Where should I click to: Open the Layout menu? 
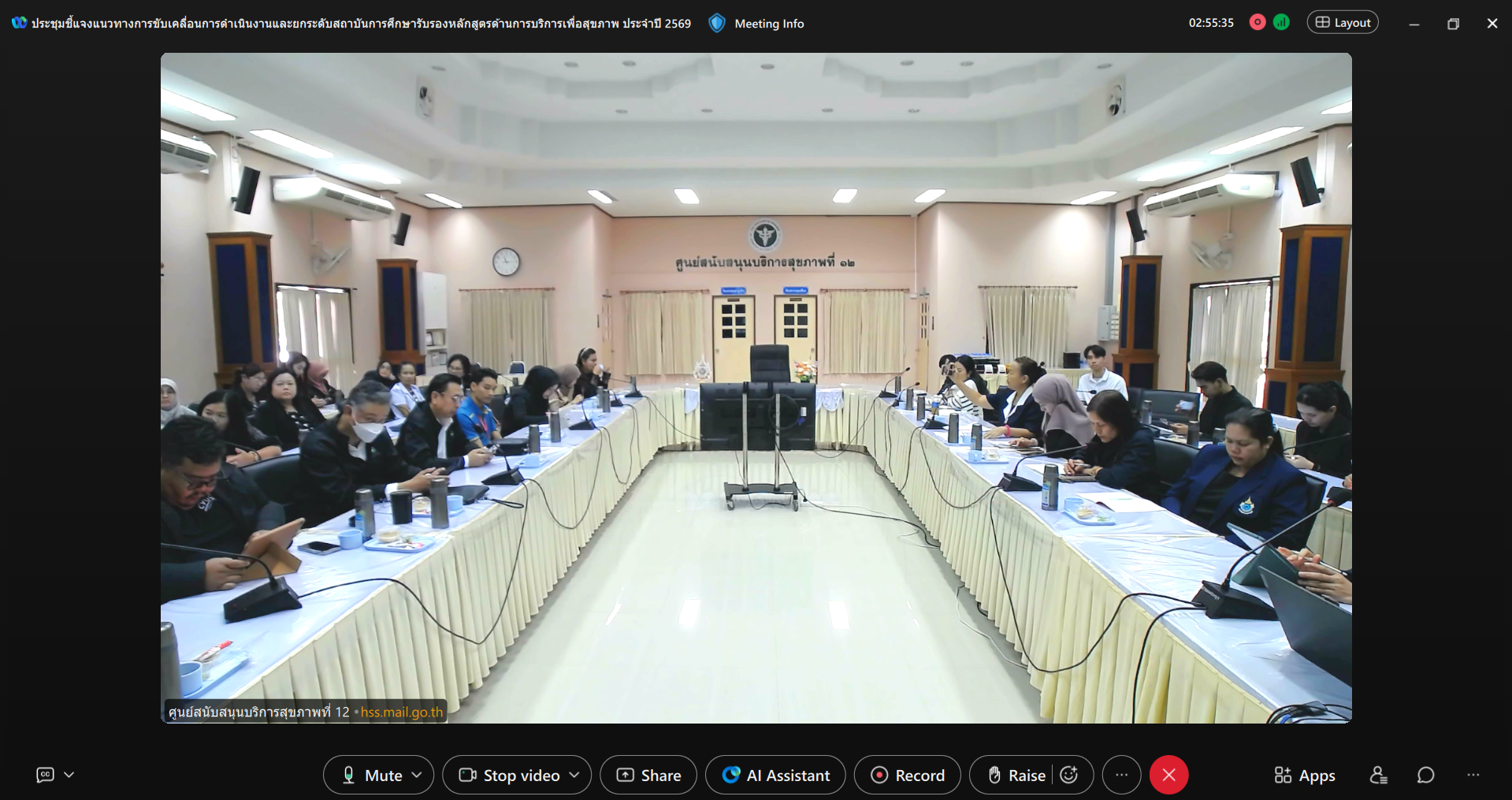pos(1343,23)
